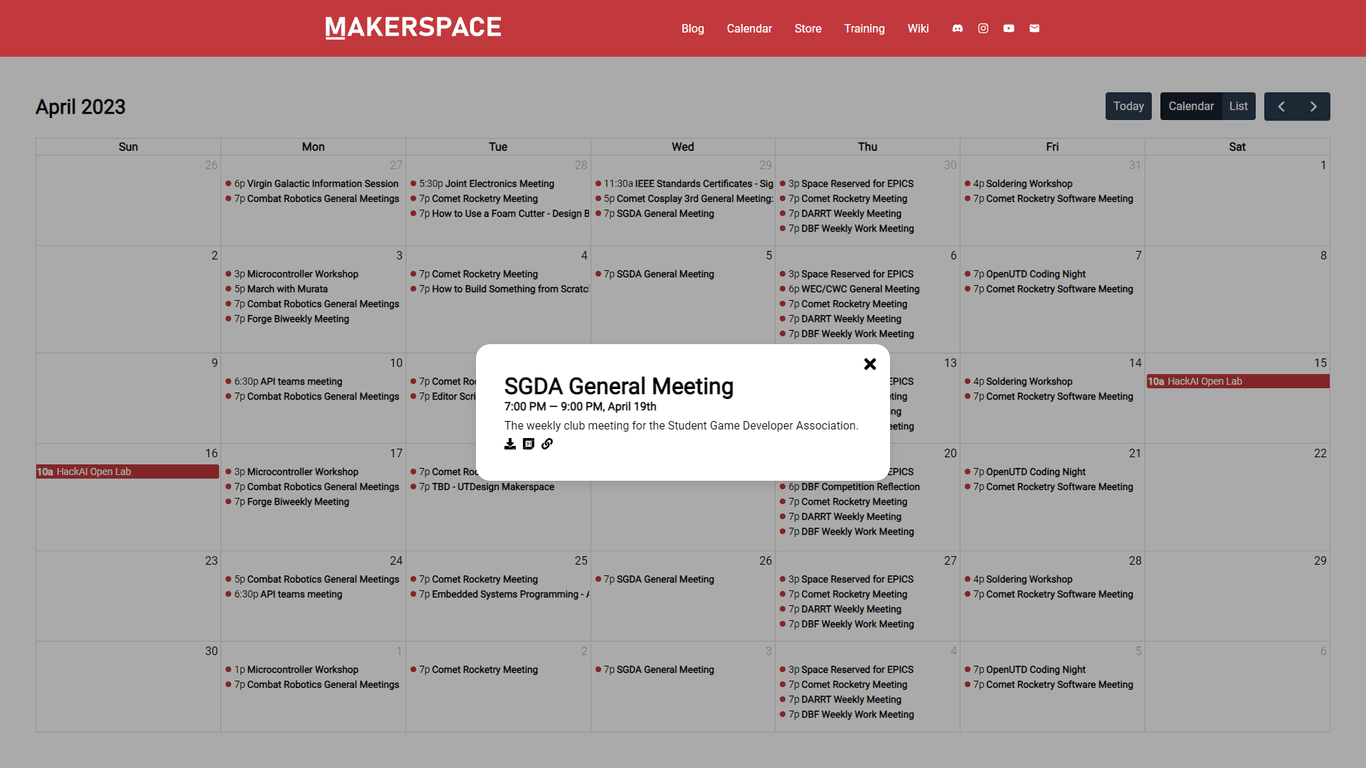
Task: Download the SGDA General Meeting event file
Action: [x=510, y=443]
